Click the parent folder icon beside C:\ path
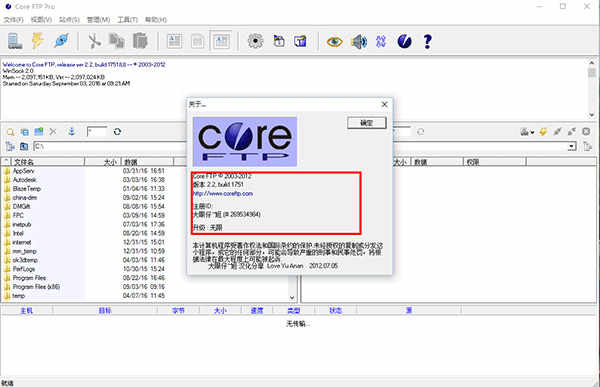The image size is (600, 387). click(x=24, y=146)
